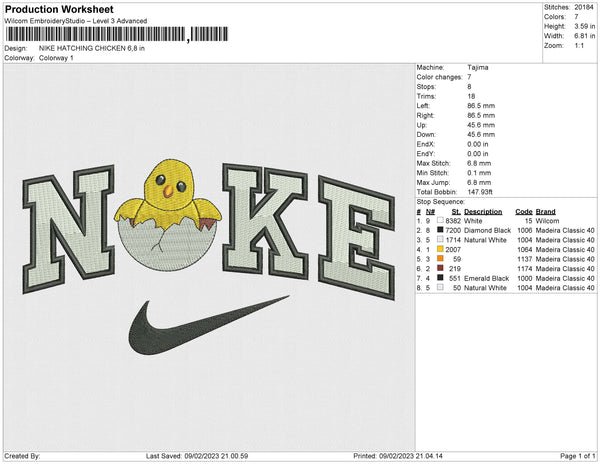Viewport: 600px width, 464px height.
Task: Click code 1137 in the stop list
Action: pyautogui.click(x=525, y=259)
